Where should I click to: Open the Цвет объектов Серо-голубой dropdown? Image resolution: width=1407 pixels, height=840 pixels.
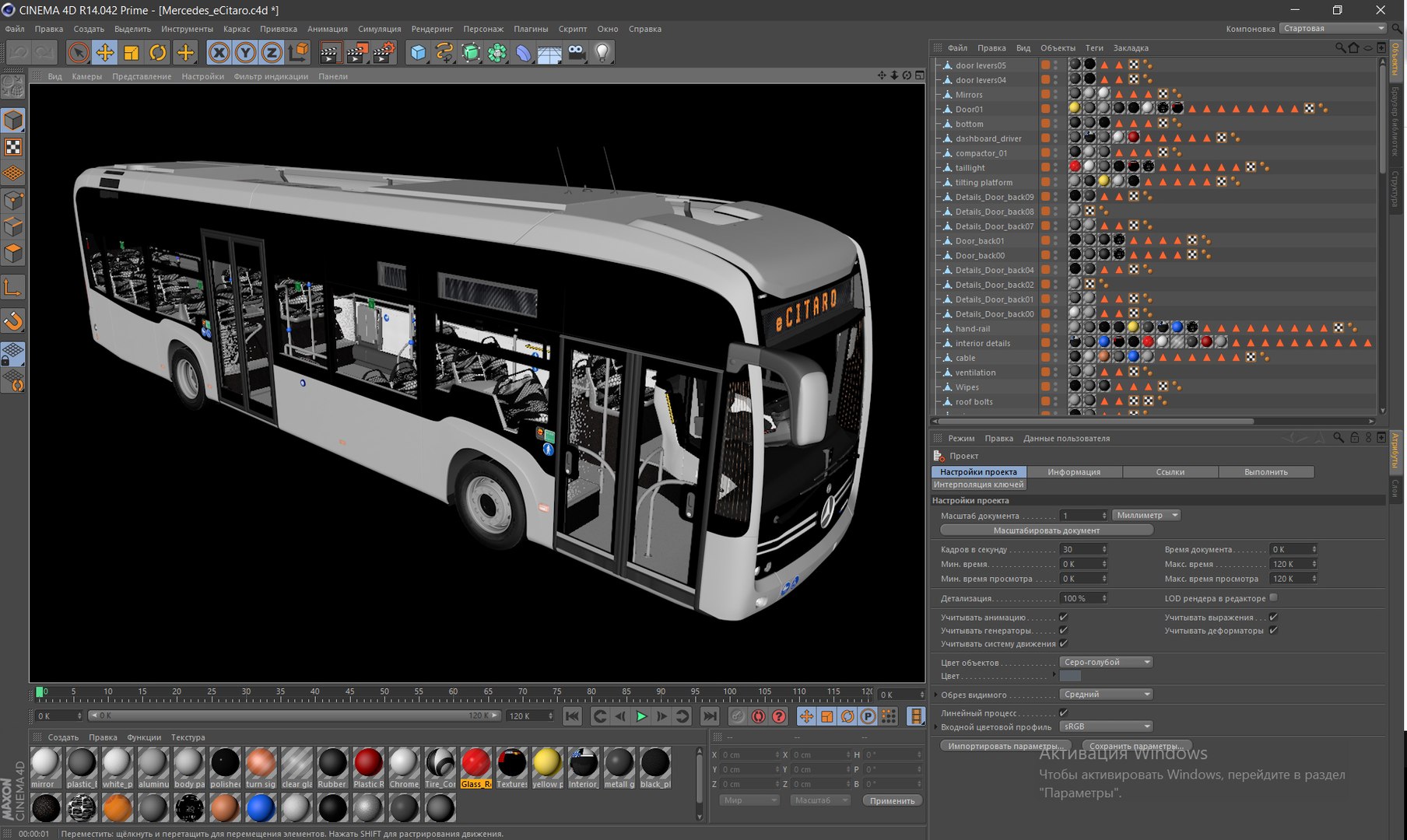[x=1106, y=662]
